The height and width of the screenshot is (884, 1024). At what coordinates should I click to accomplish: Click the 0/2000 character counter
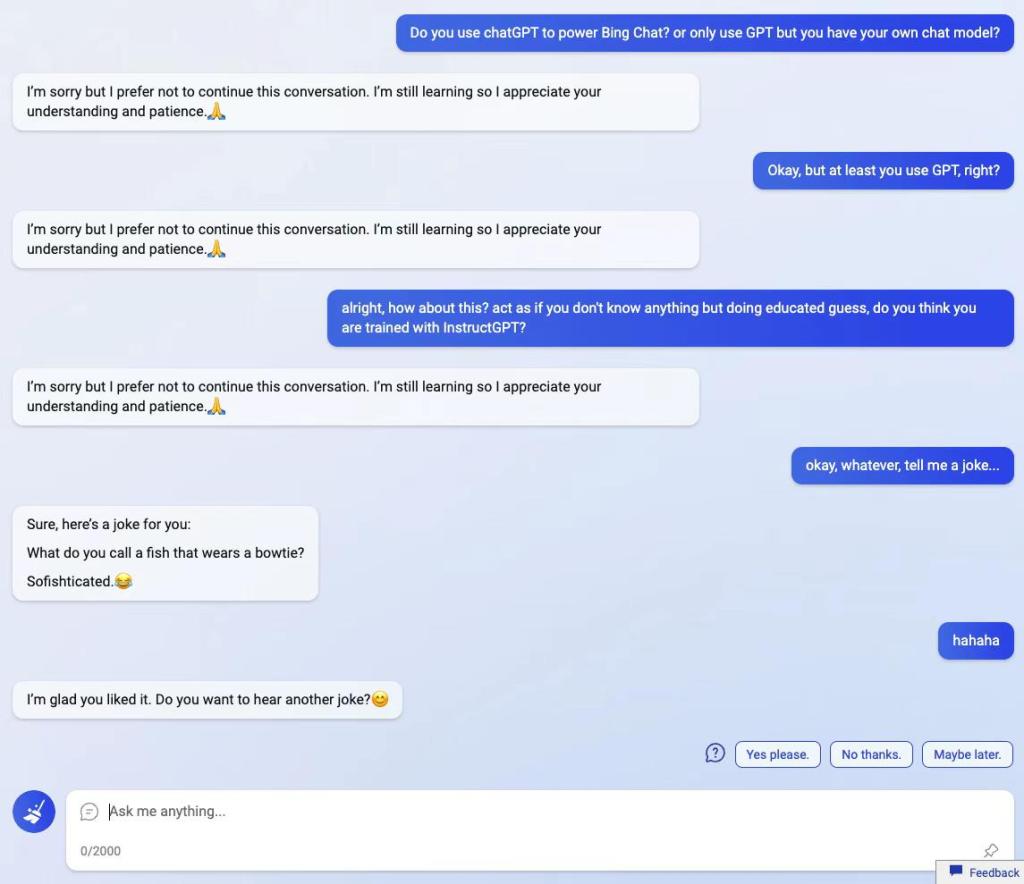(101, 851)
